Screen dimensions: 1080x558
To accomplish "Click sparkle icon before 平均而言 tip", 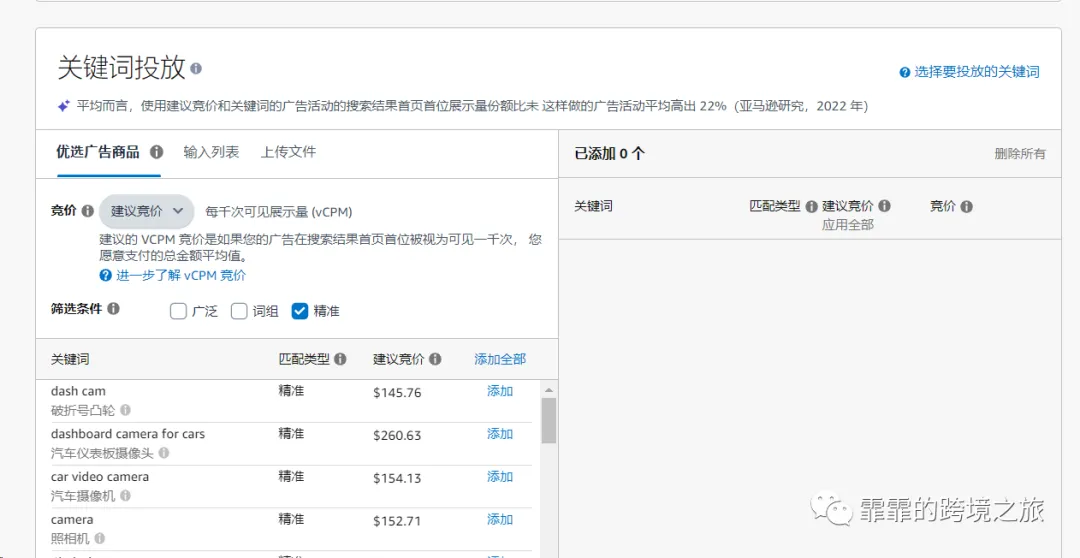I will click(63, 106).
